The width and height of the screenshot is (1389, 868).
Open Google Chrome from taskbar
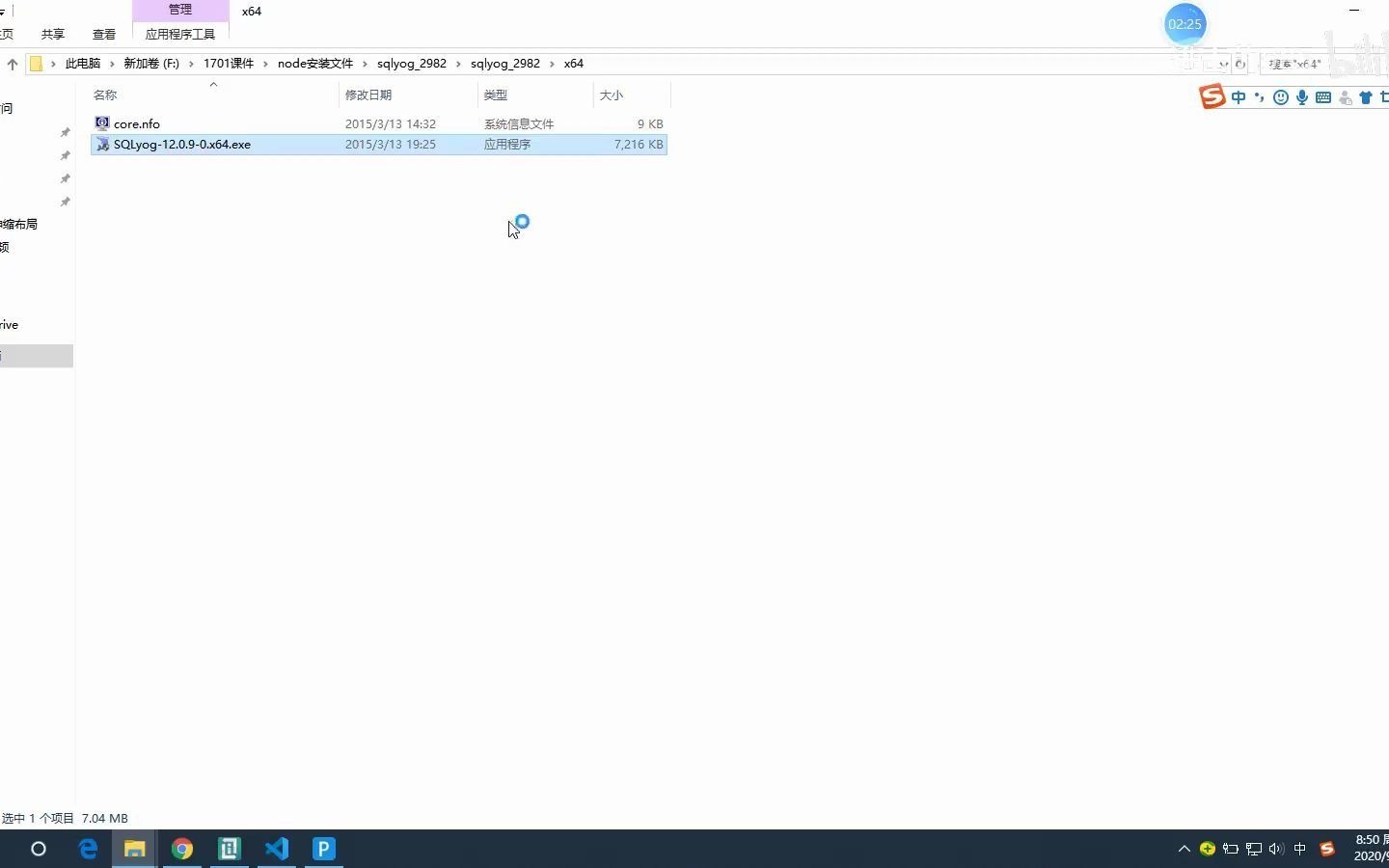[181, 849]
